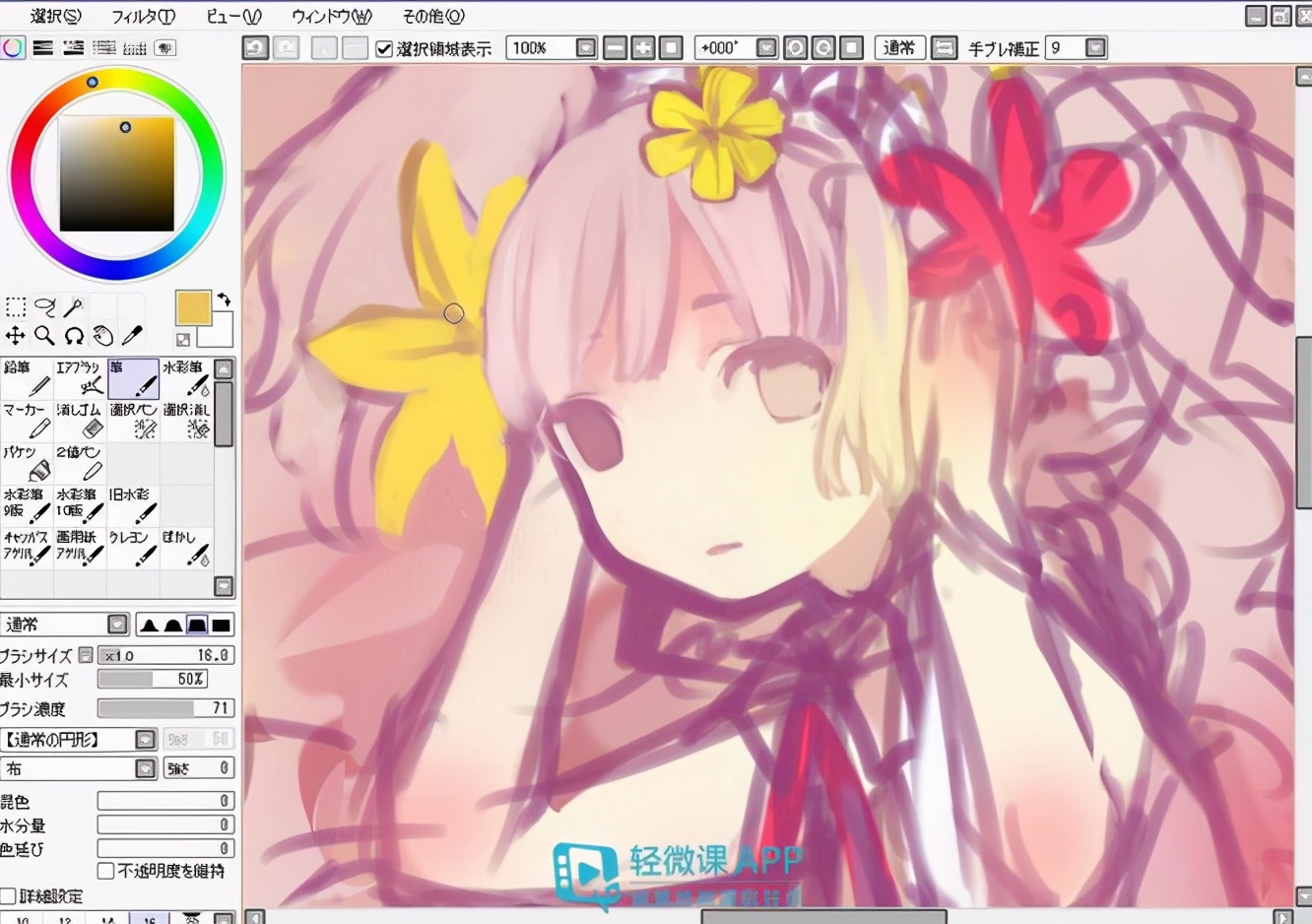1312x924 pixels.
Task: Select the lasso selection tool
Action: coord(44,306)
